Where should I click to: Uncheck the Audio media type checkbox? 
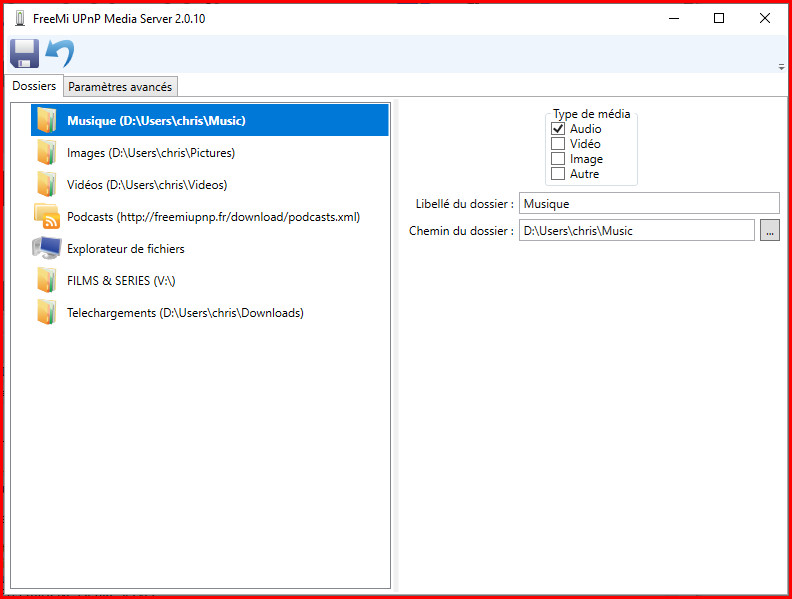pyautogui.click(x=558, y=129)
